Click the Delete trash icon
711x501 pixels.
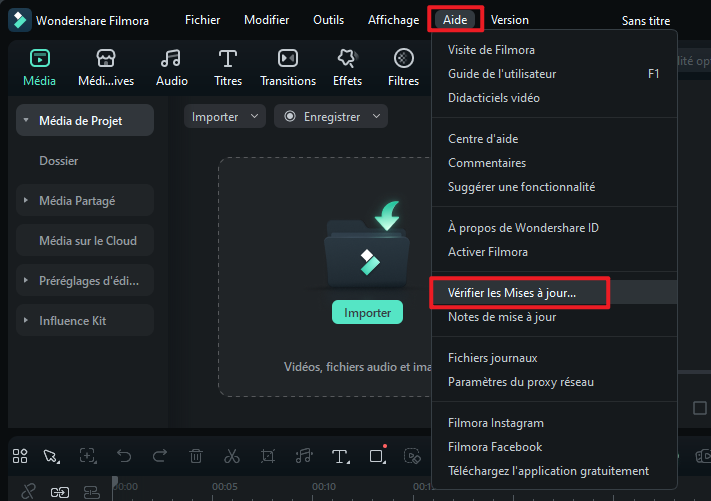pos(196,456)
